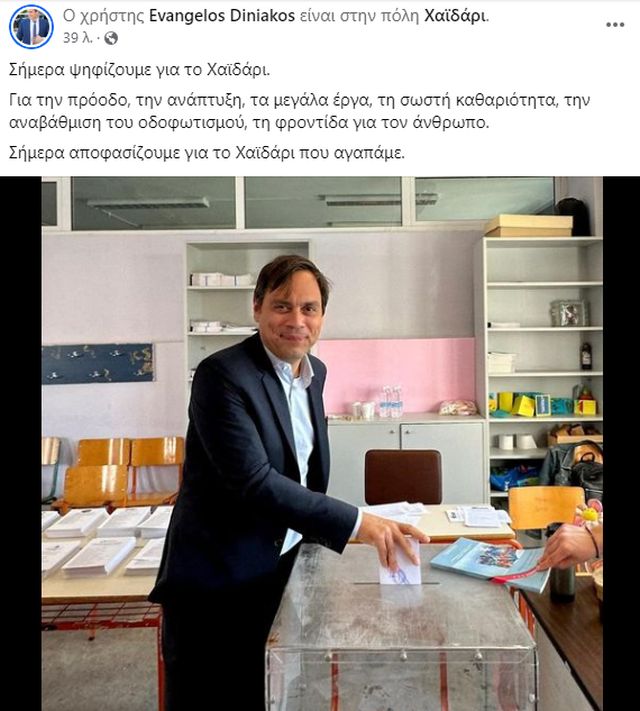Open Evangelos Diniakos profile picture avatar
The width and height of the screenshot is (640, 711).
(31, 27)
